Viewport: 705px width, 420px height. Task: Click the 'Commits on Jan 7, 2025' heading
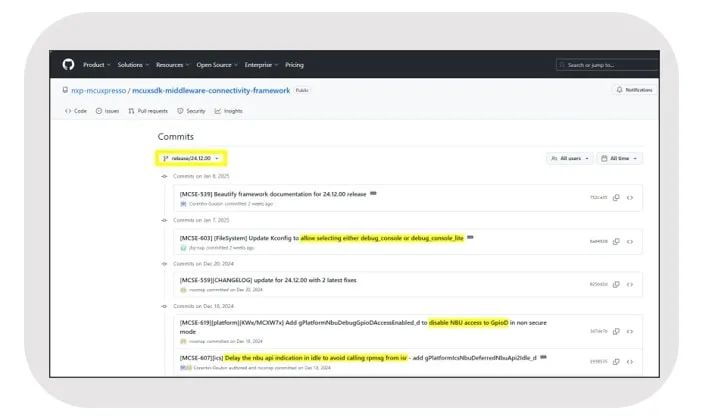point(201,220)
